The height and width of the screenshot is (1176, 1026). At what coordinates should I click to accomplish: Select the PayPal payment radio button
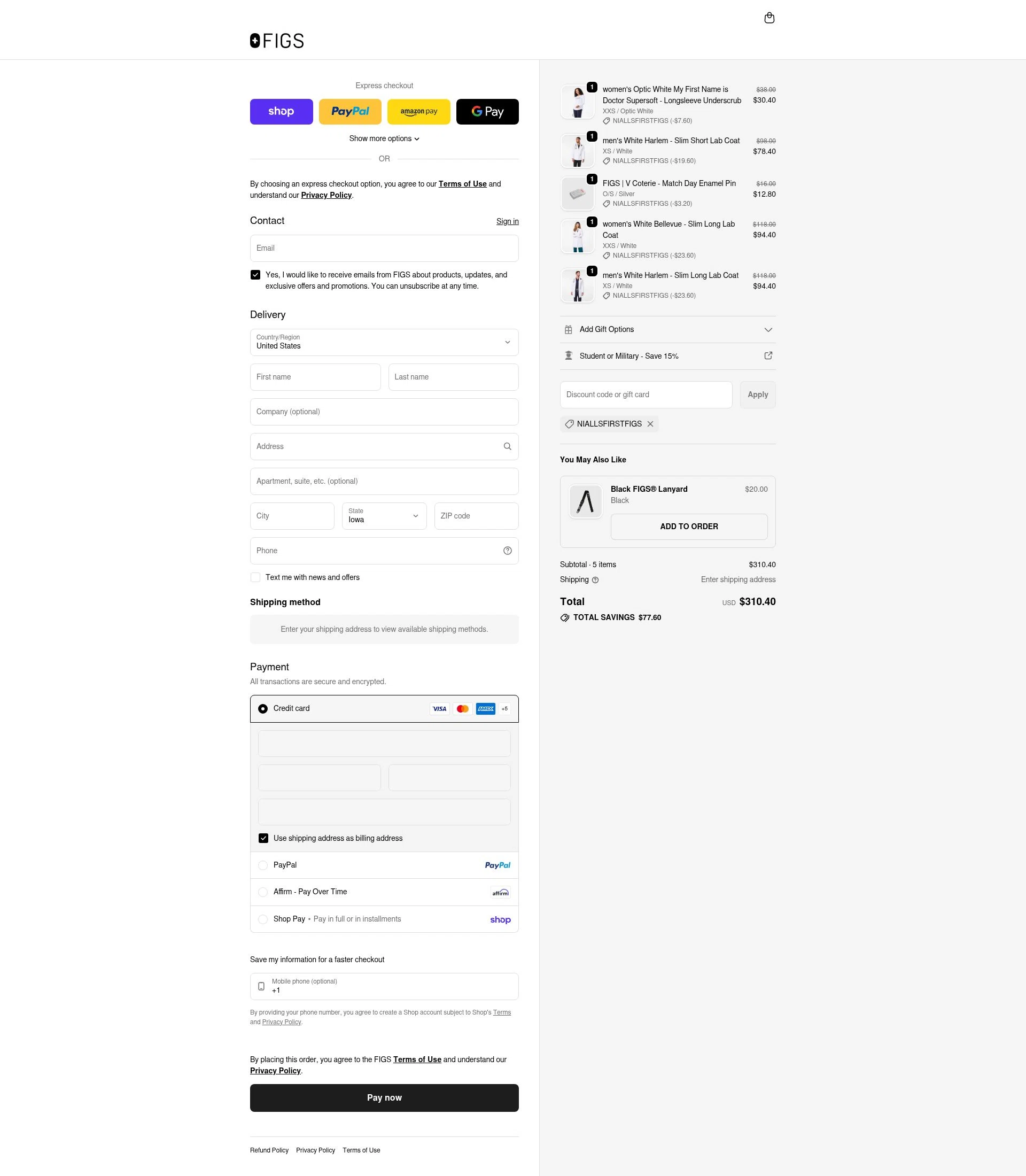(263, 865)
